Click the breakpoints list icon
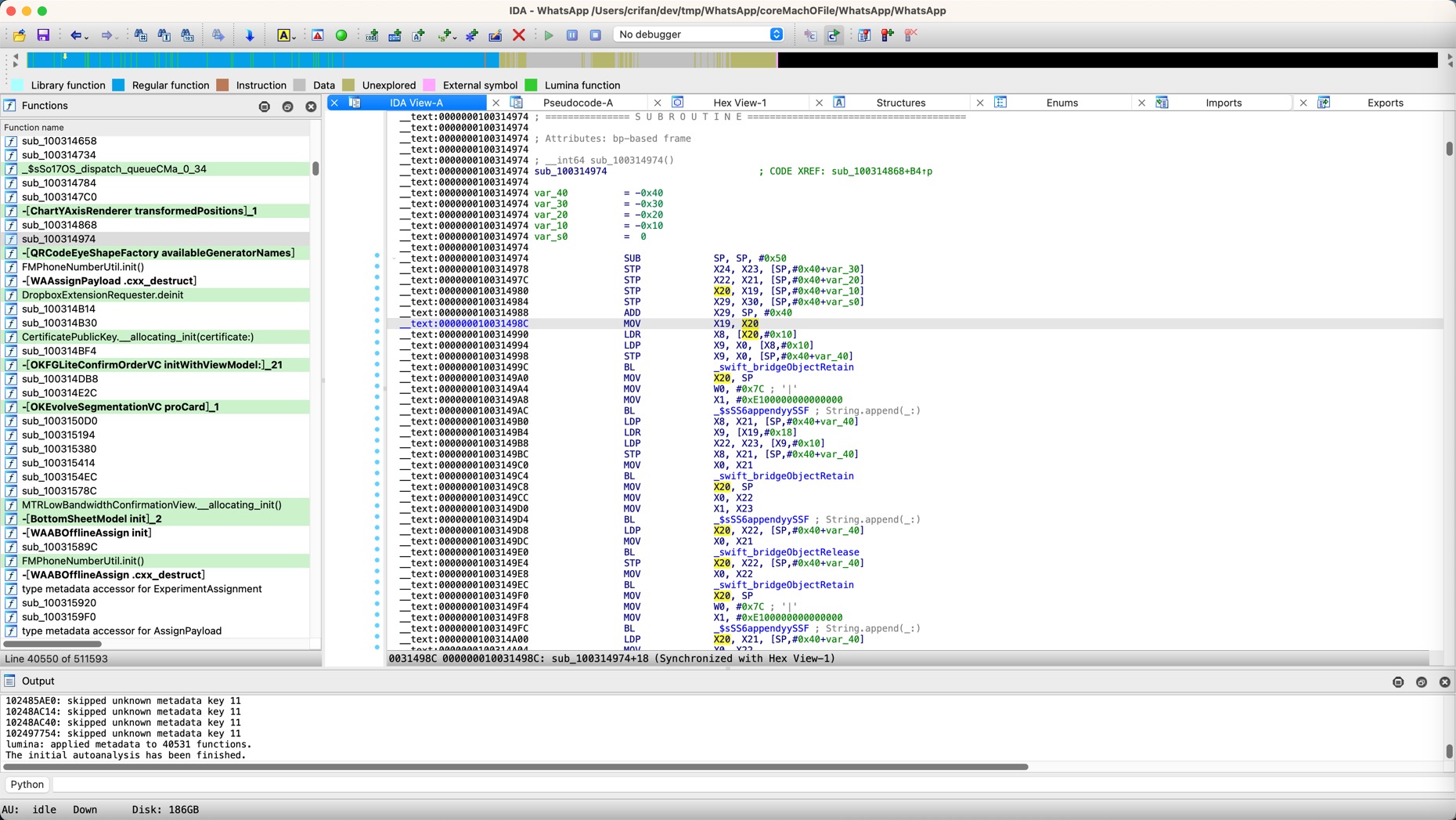 [x=864, y=35]
